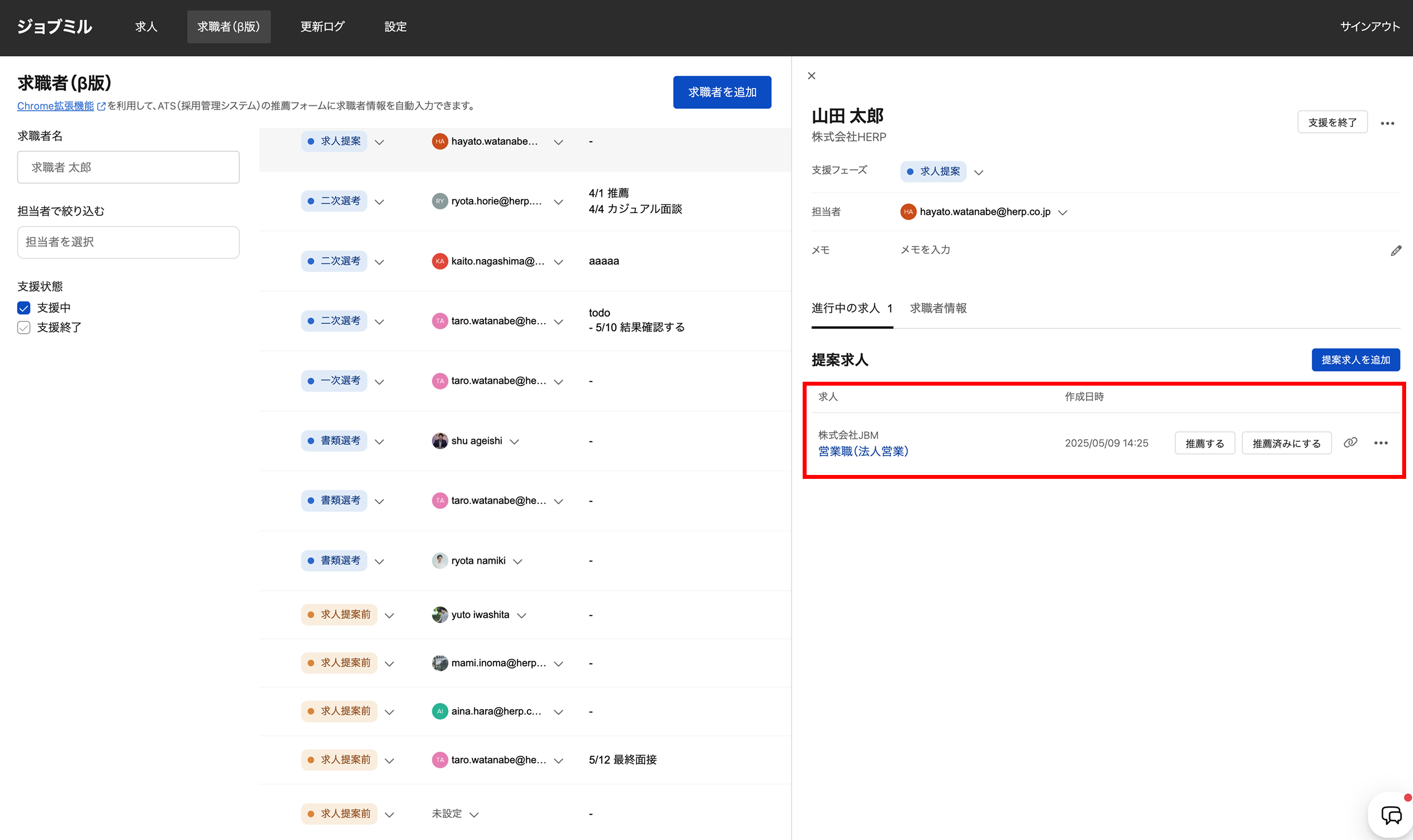Open assignee dropdown for 未設定 row
1413x840 pixels.
point(474,814)
